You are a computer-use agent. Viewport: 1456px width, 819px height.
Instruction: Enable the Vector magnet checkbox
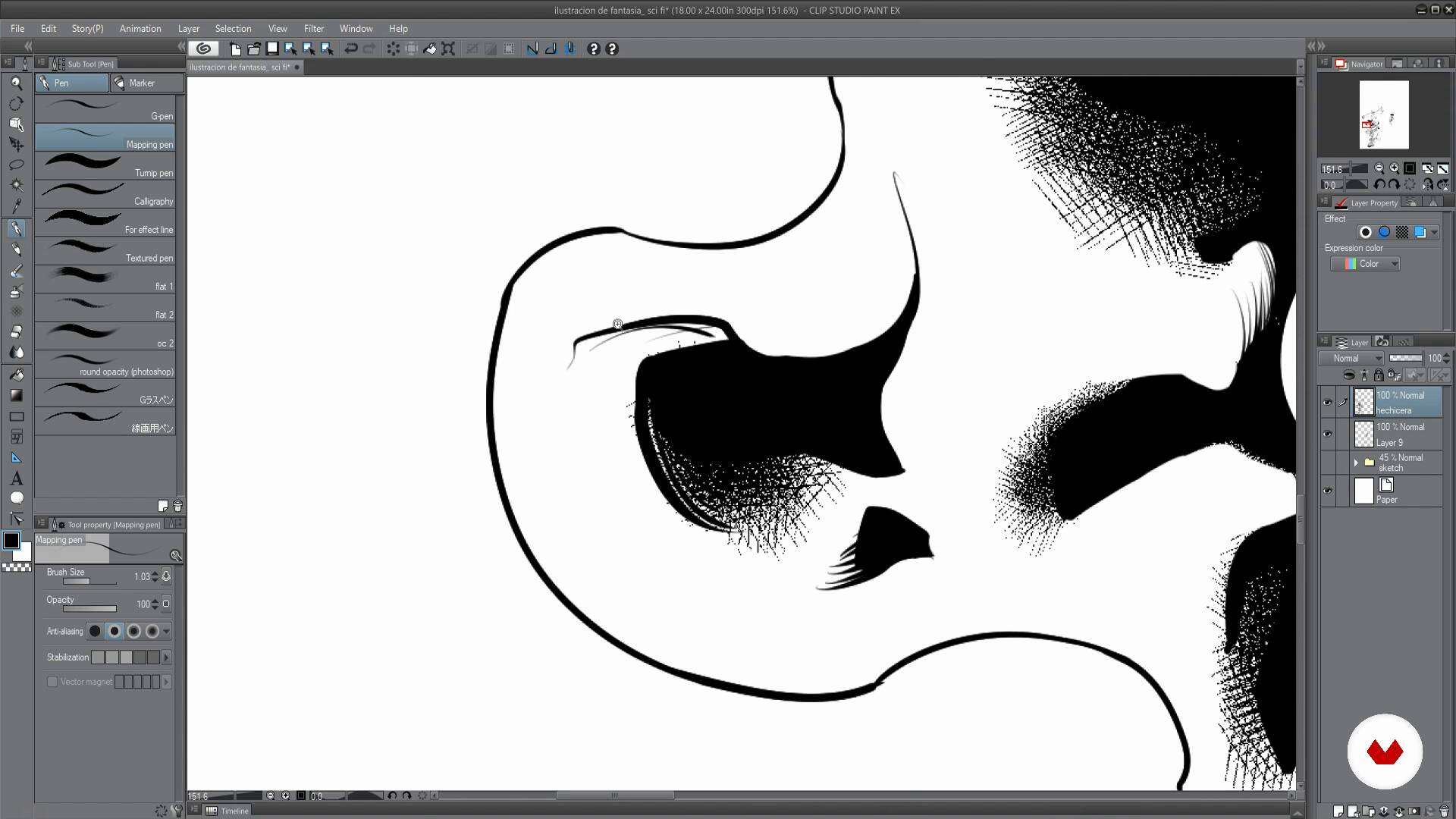click(52, 682)
